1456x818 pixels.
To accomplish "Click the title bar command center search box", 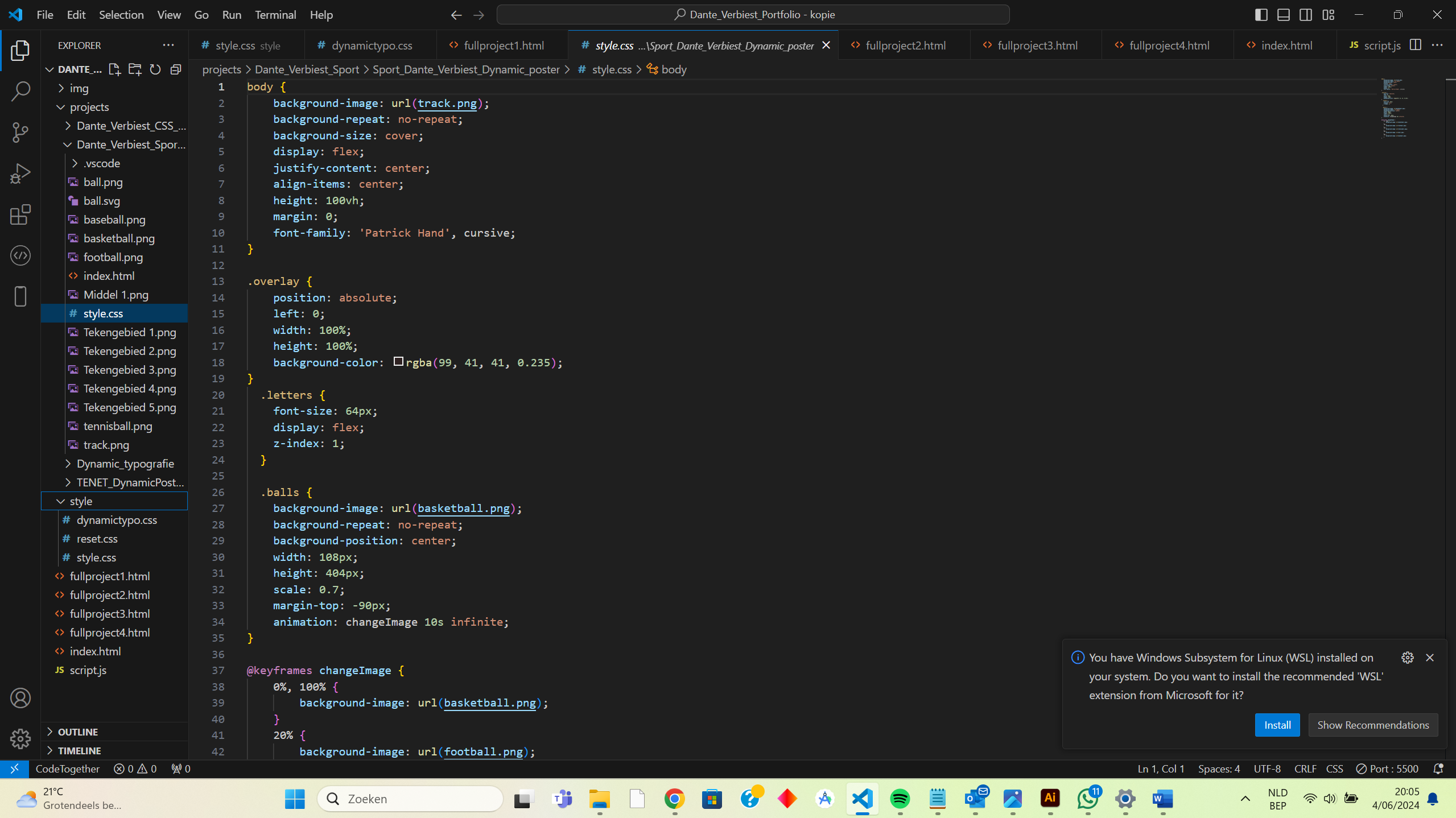I will point(753,15).
